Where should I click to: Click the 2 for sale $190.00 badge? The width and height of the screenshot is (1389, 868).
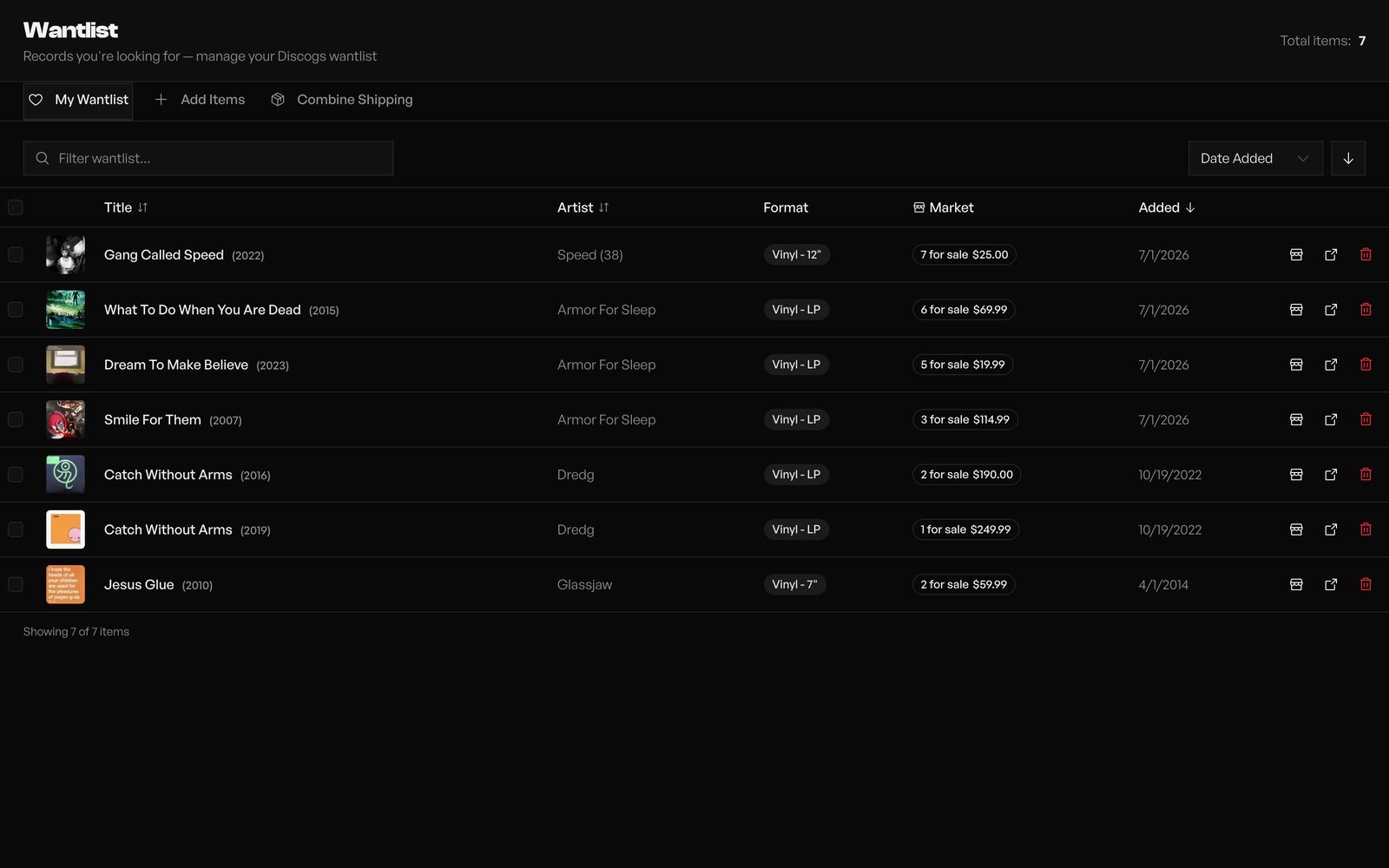coord(966,475)
